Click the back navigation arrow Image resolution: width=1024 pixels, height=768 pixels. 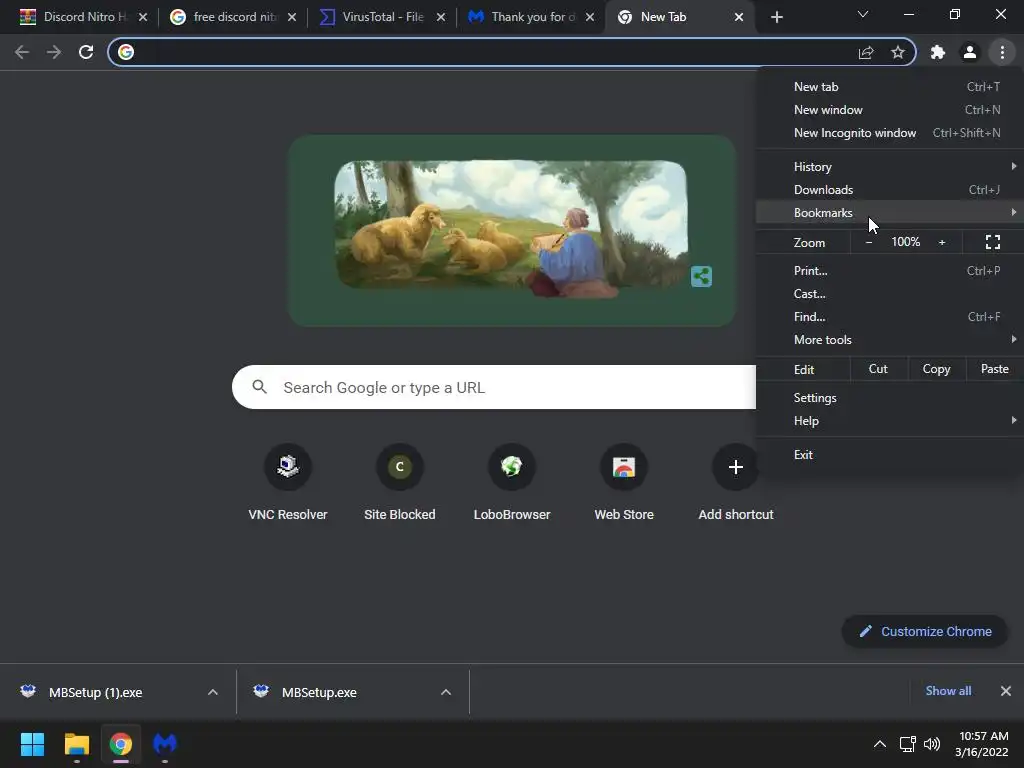coord(22,52)
